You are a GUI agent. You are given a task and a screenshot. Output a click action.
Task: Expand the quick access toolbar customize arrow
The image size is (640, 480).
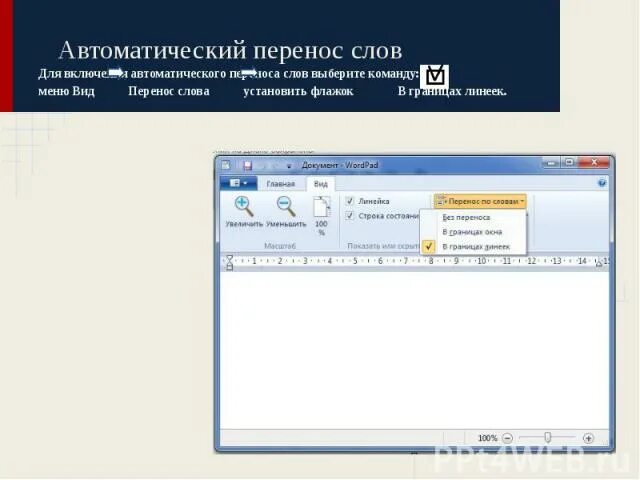289,166
